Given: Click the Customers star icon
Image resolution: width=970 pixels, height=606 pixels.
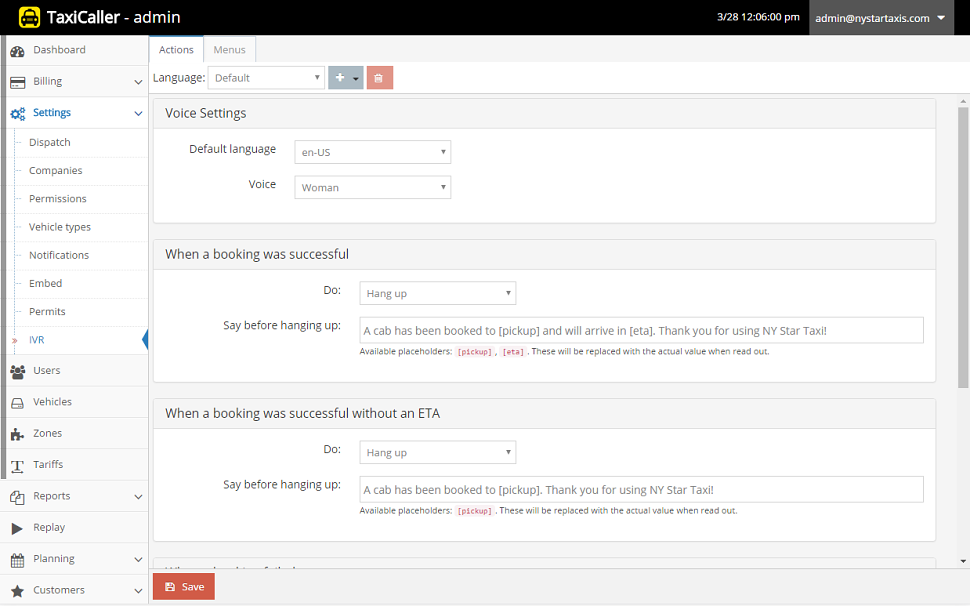Looking at the screenshot, I should (x=17, y=589).
